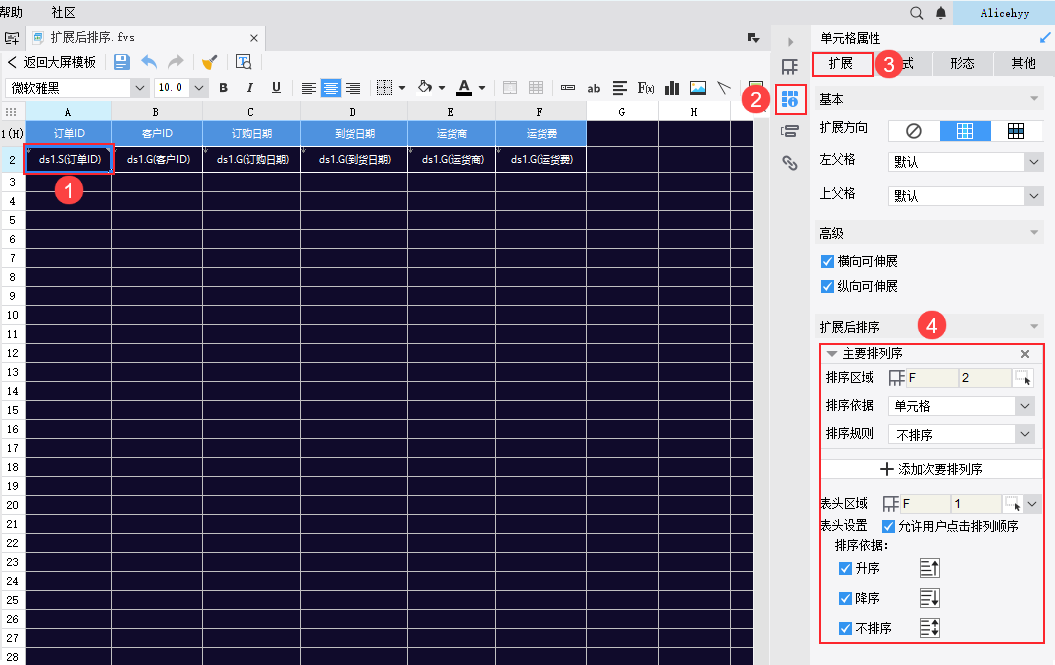Open the header area dropdown arrow
Viewport: 1055px width, 665px height.
(1032, 503)
